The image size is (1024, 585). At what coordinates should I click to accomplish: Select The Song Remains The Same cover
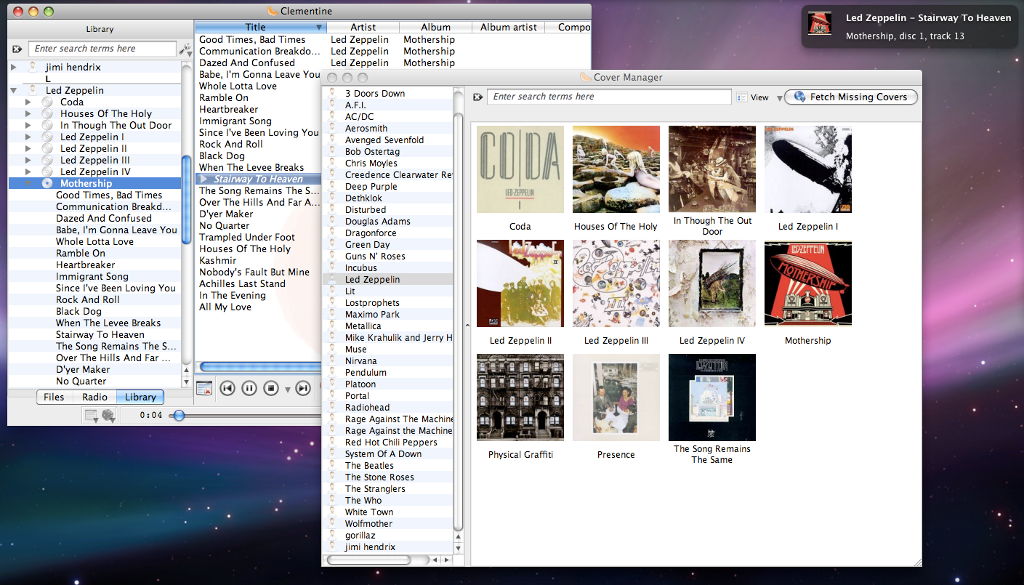712,398
